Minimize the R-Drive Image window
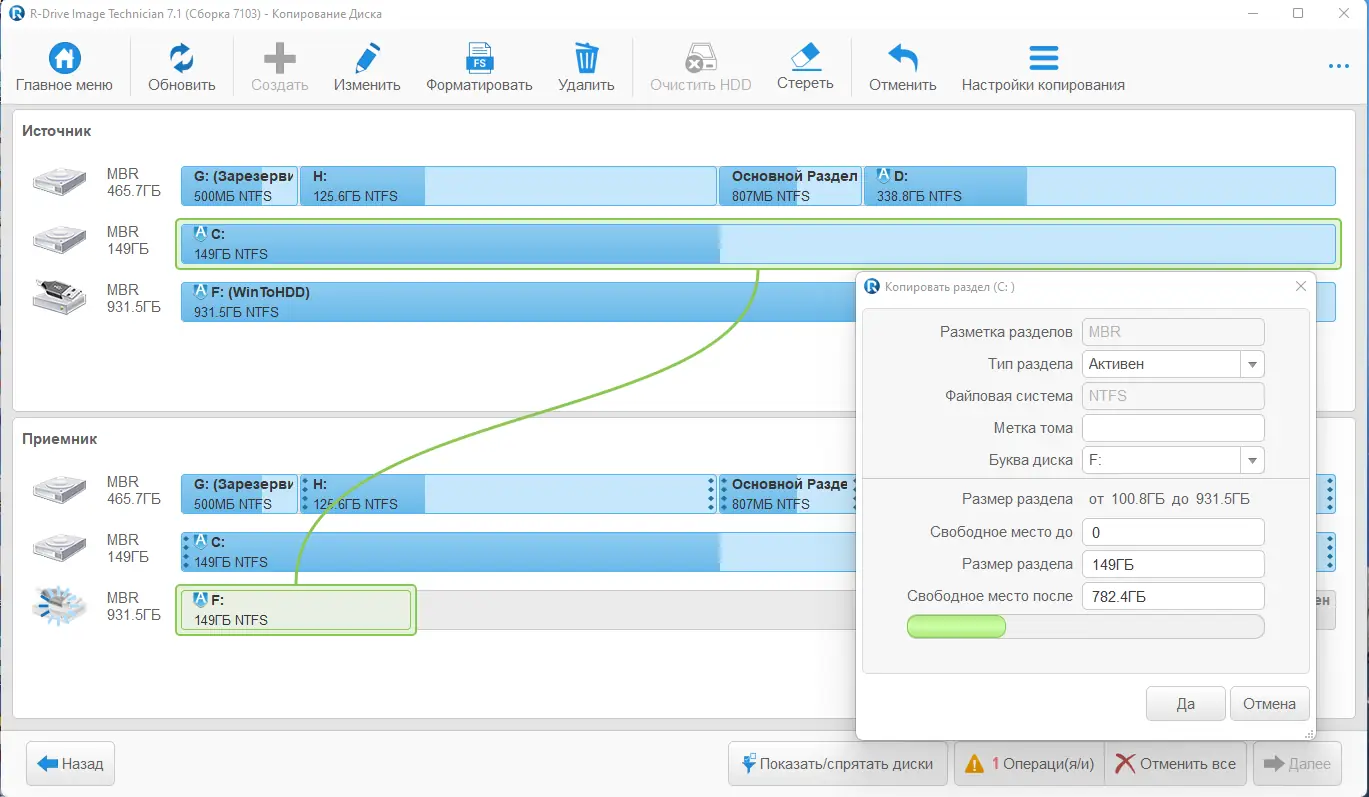1369x797 pixels. 1253,14
